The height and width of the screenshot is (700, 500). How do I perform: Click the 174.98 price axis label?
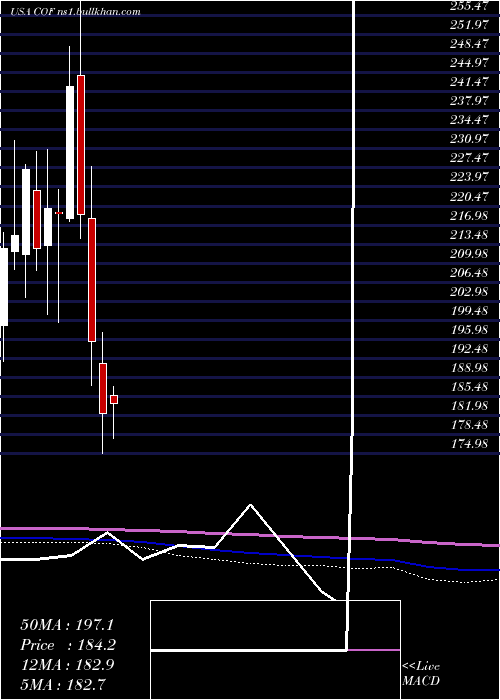coord(470,444)
